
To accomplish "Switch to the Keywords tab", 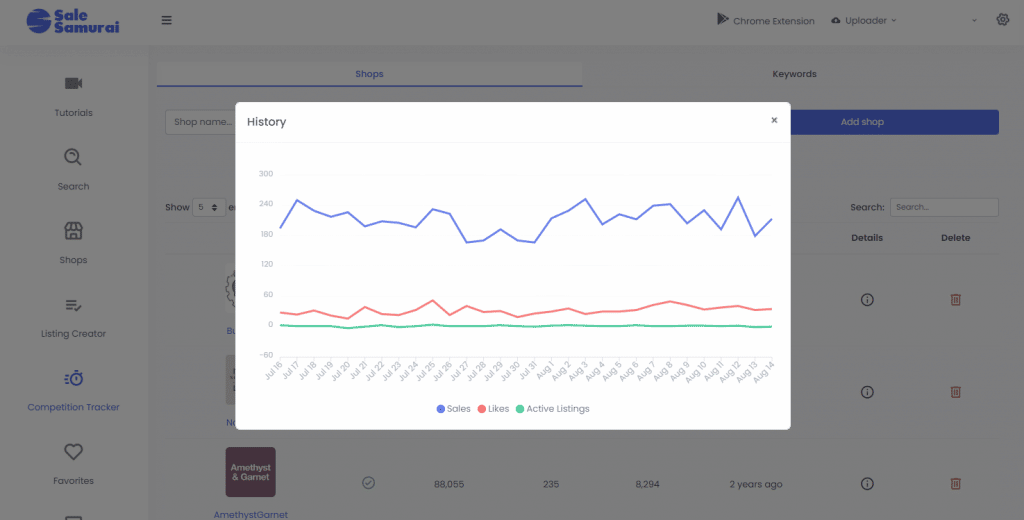I will point(794,74).
